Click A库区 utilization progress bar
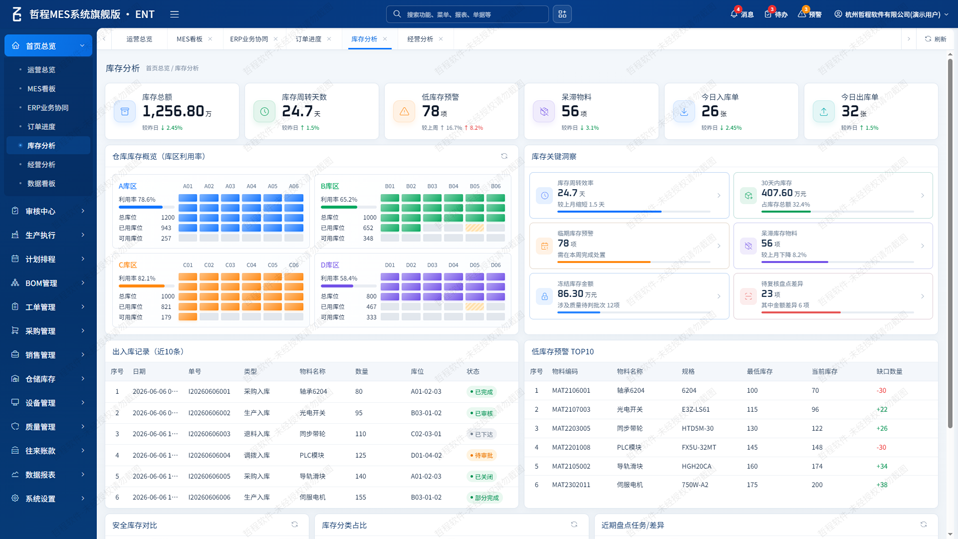 pyautogui.click(x=145, y=207)
